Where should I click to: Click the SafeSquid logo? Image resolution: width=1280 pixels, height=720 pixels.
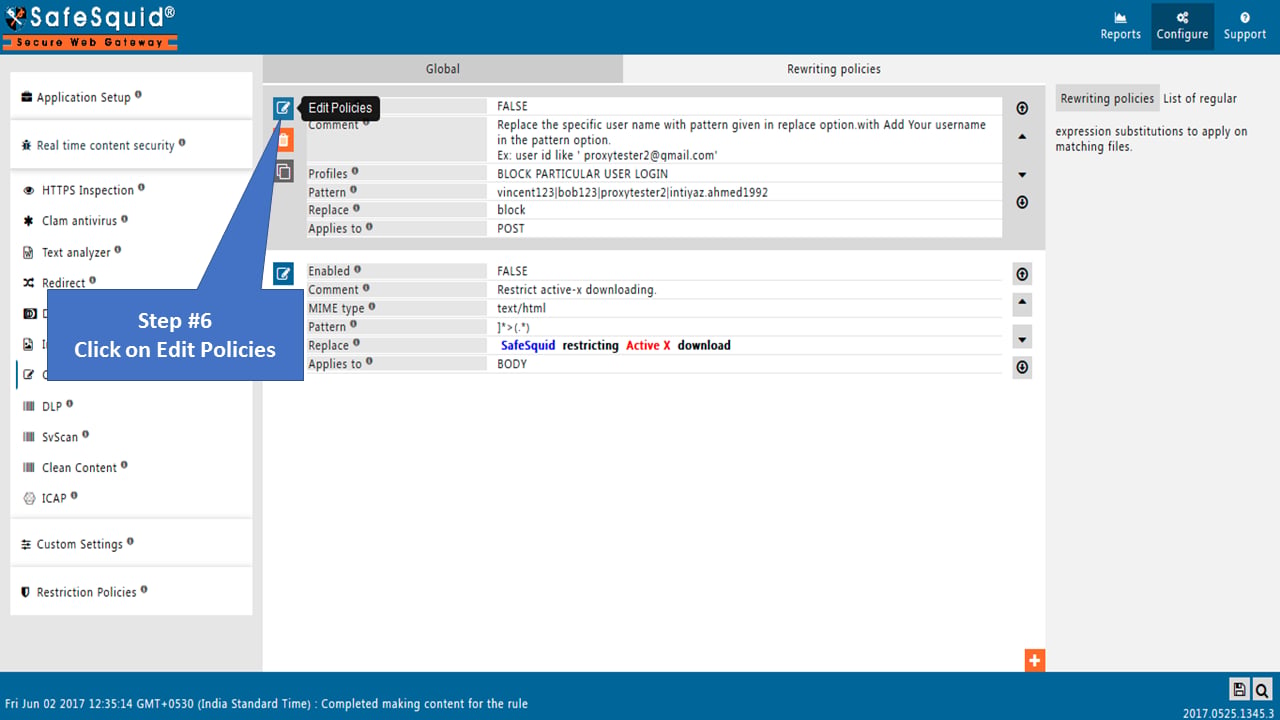pos(90,27)
